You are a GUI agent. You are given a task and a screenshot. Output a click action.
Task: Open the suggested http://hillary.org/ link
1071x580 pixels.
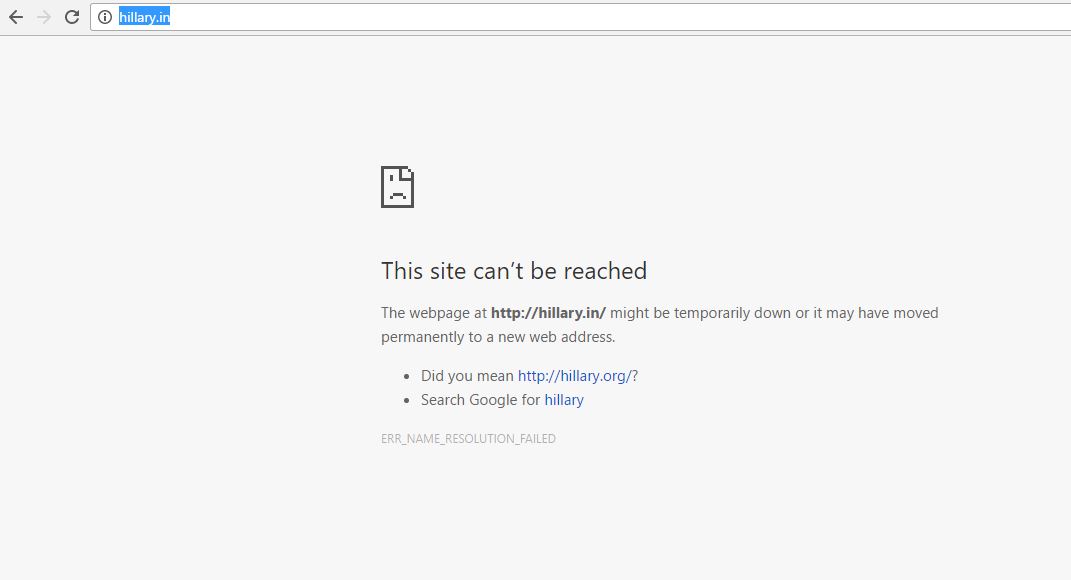pyautogui.click(x=574, y=376)
